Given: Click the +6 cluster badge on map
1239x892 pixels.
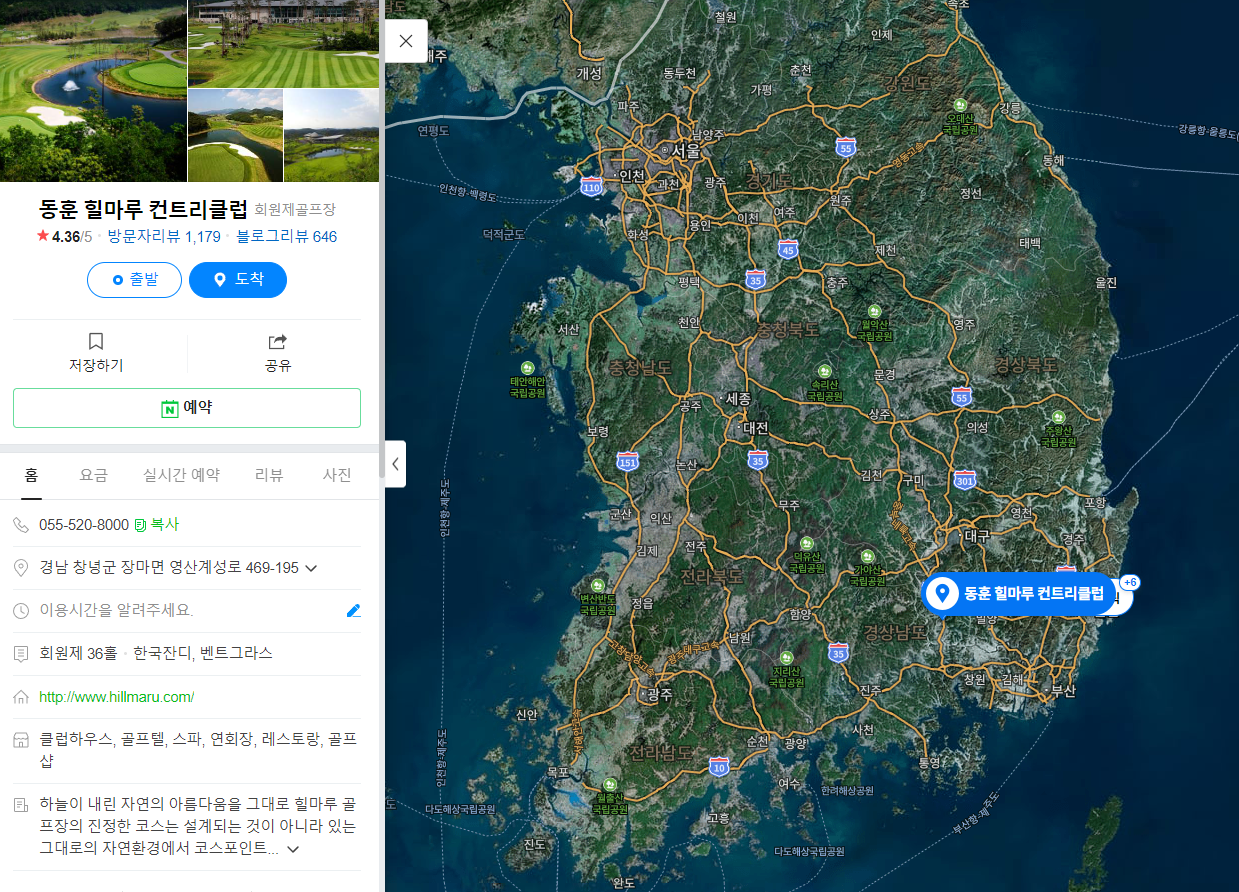Looking at the screenshot, I should (1130, 583).
